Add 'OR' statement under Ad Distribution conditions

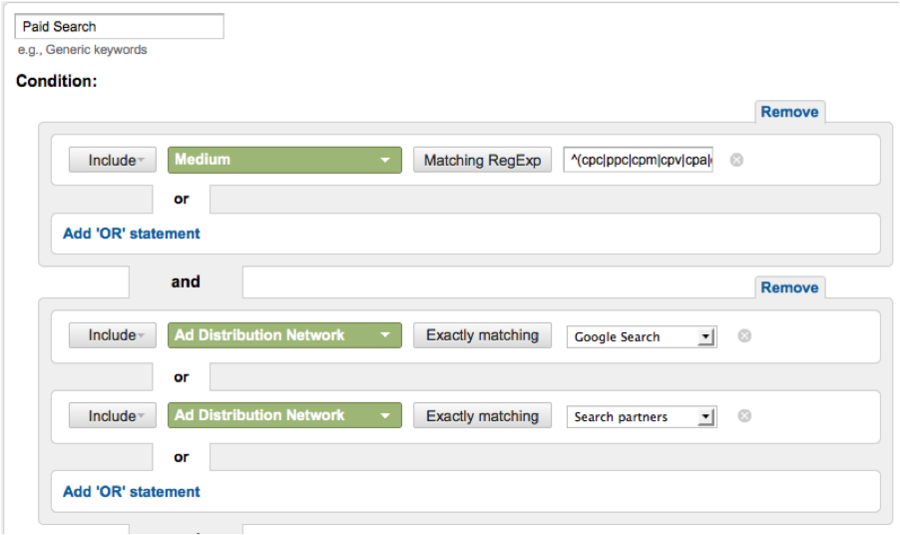(x=131, y=492)
